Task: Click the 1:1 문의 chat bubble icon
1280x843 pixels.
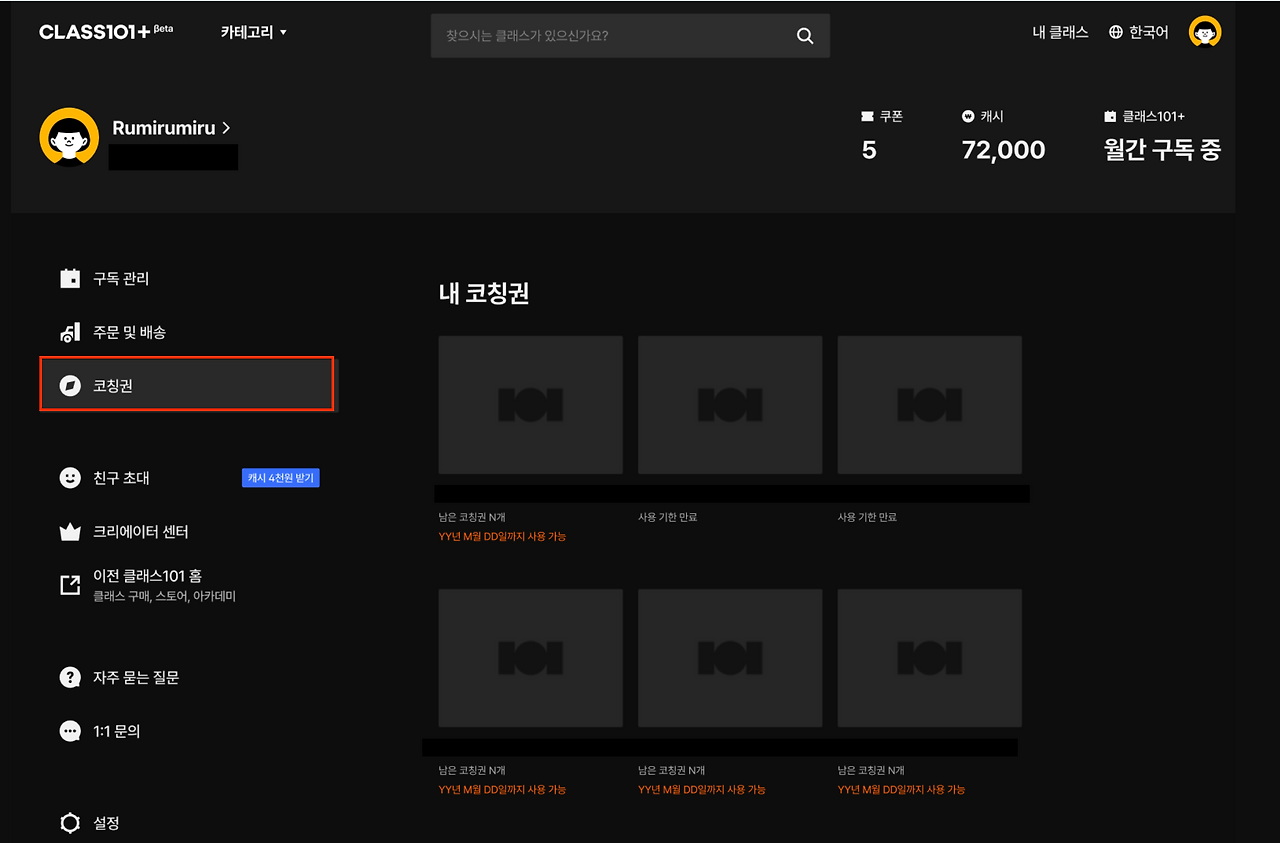Action: click(70, 730)
